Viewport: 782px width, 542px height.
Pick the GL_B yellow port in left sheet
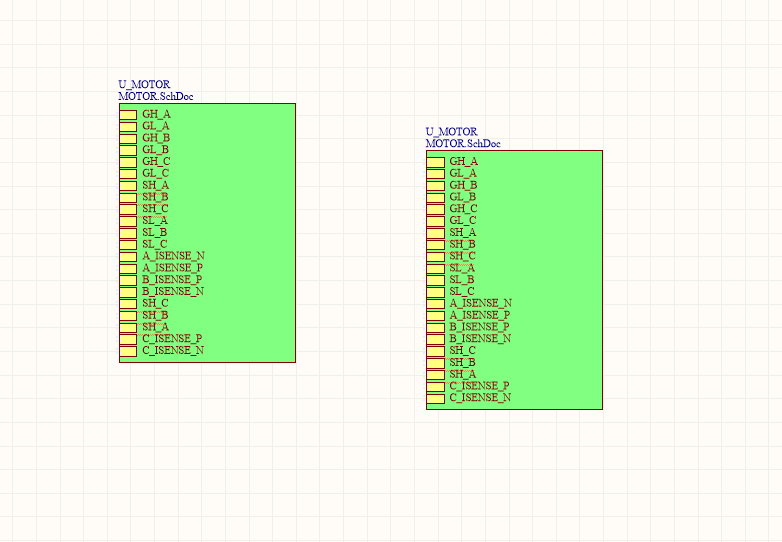point(128,150)
